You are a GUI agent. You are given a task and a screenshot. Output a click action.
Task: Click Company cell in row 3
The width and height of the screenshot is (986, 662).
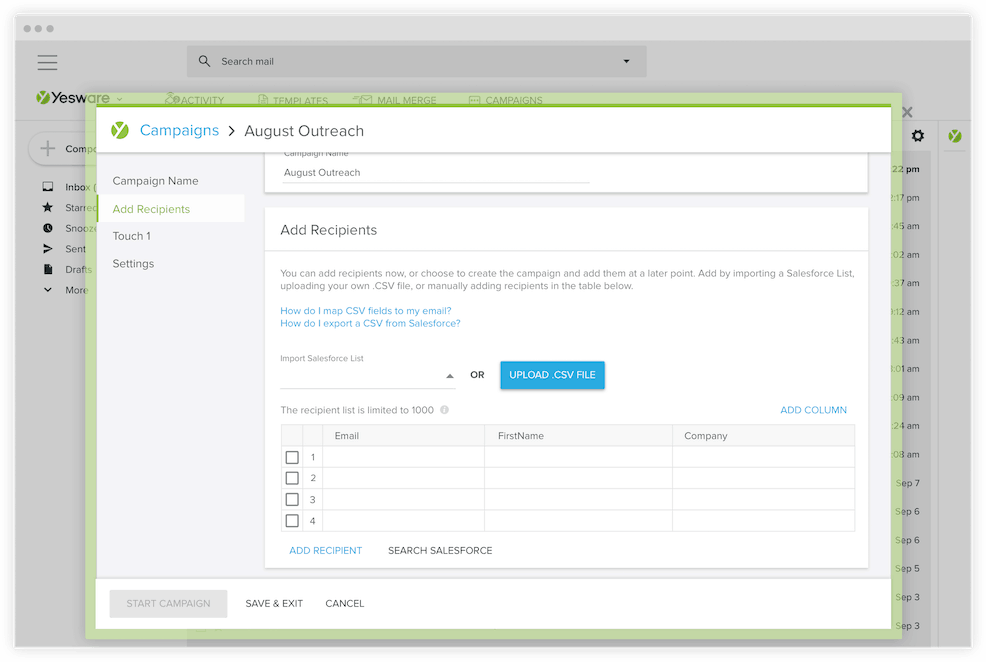click(763, 499)
